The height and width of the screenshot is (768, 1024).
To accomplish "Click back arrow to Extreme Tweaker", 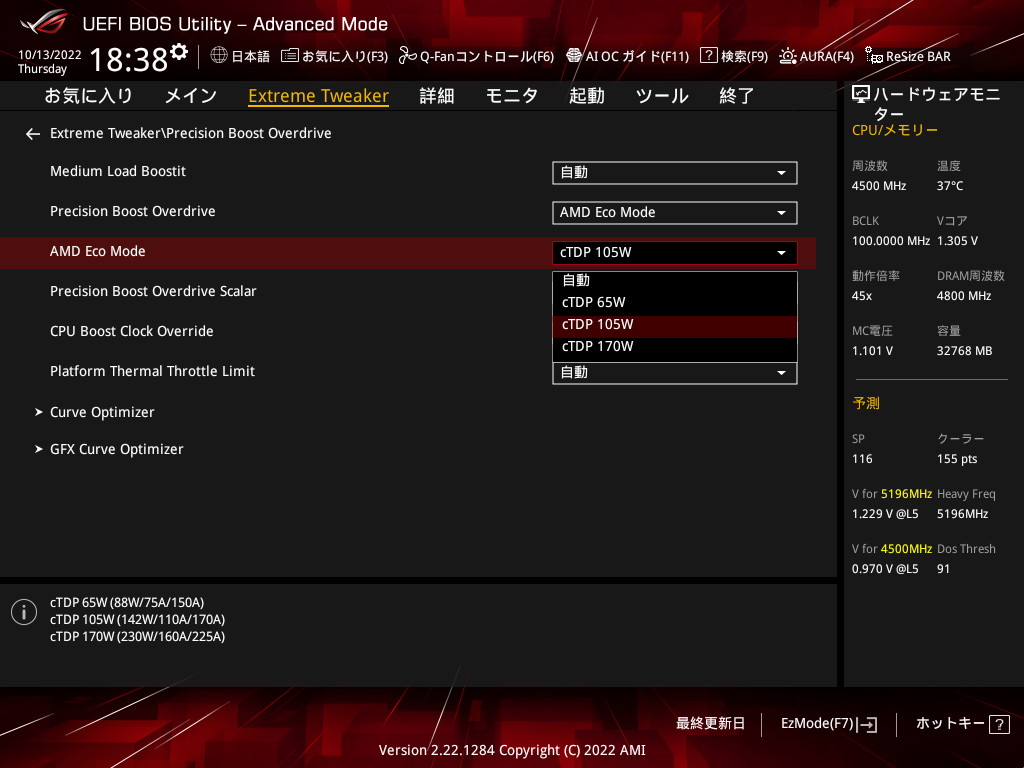I will (x=33, y=134).
